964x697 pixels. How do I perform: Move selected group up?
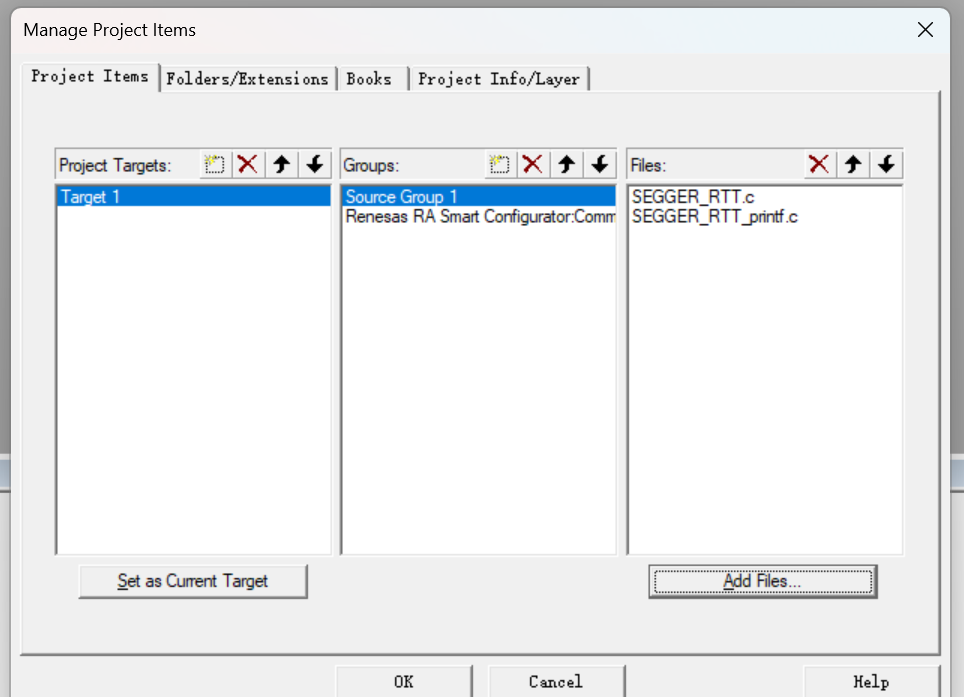pyautogui.click(x=567, y=165)
